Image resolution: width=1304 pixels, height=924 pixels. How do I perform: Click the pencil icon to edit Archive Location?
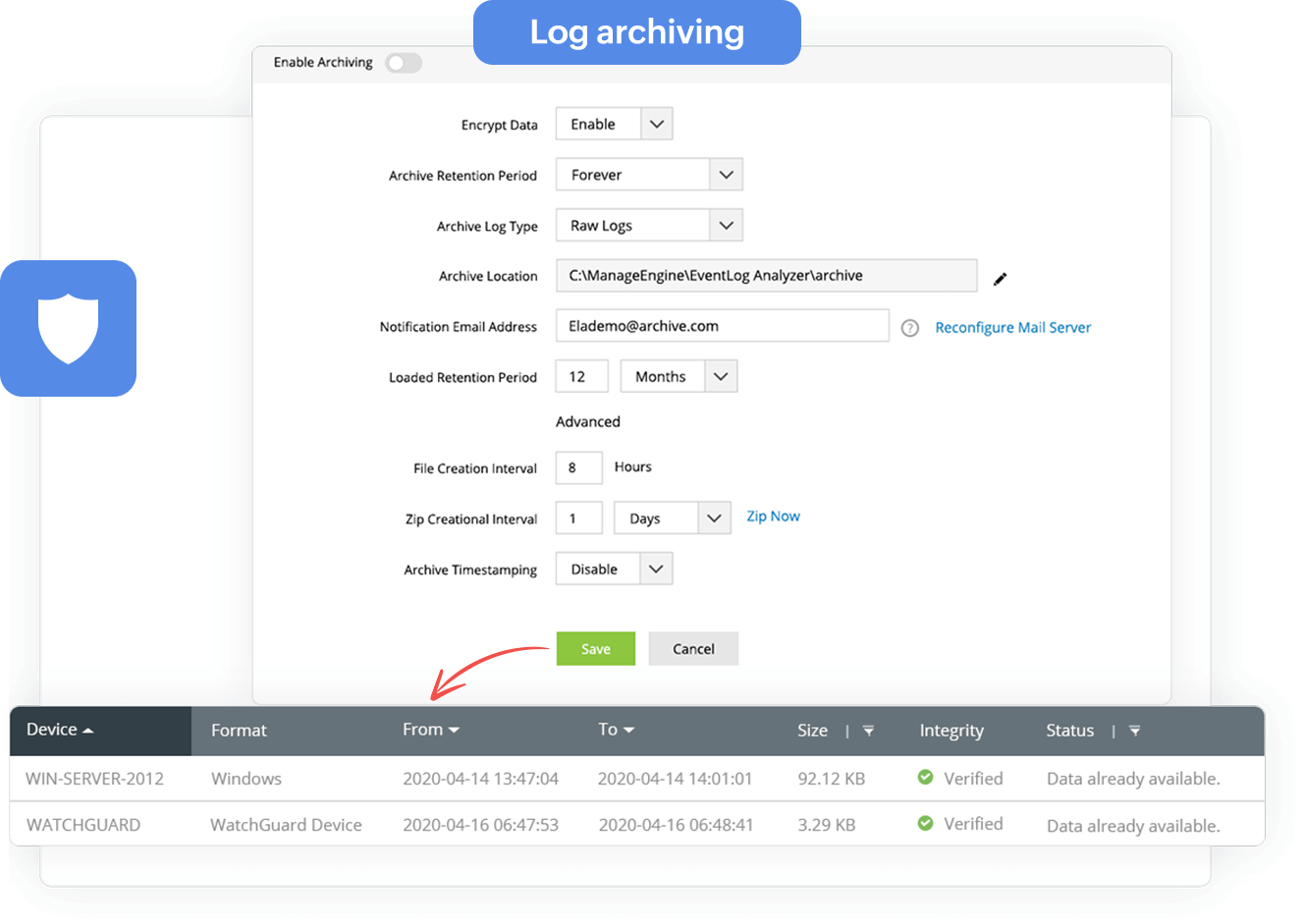(1000, 280)
